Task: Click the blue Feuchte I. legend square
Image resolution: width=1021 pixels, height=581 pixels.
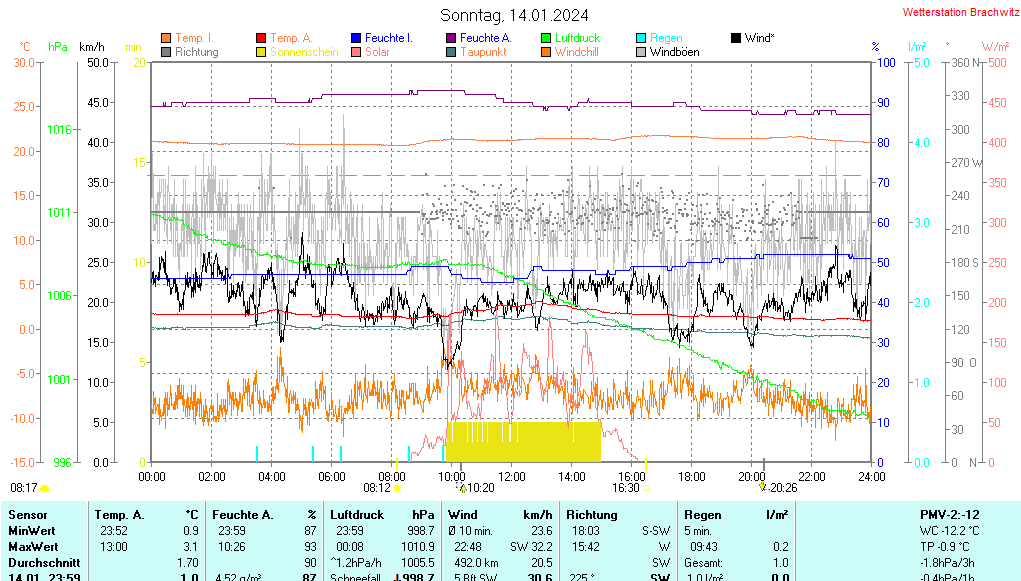Action: pos(356,38)
